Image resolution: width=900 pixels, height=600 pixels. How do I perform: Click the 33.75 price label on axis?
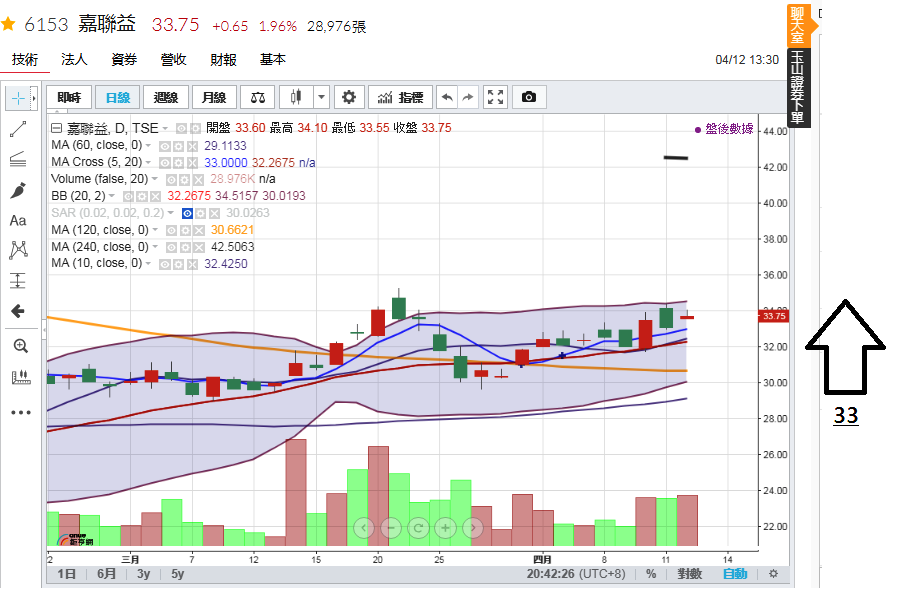click(x=774, y=316)
